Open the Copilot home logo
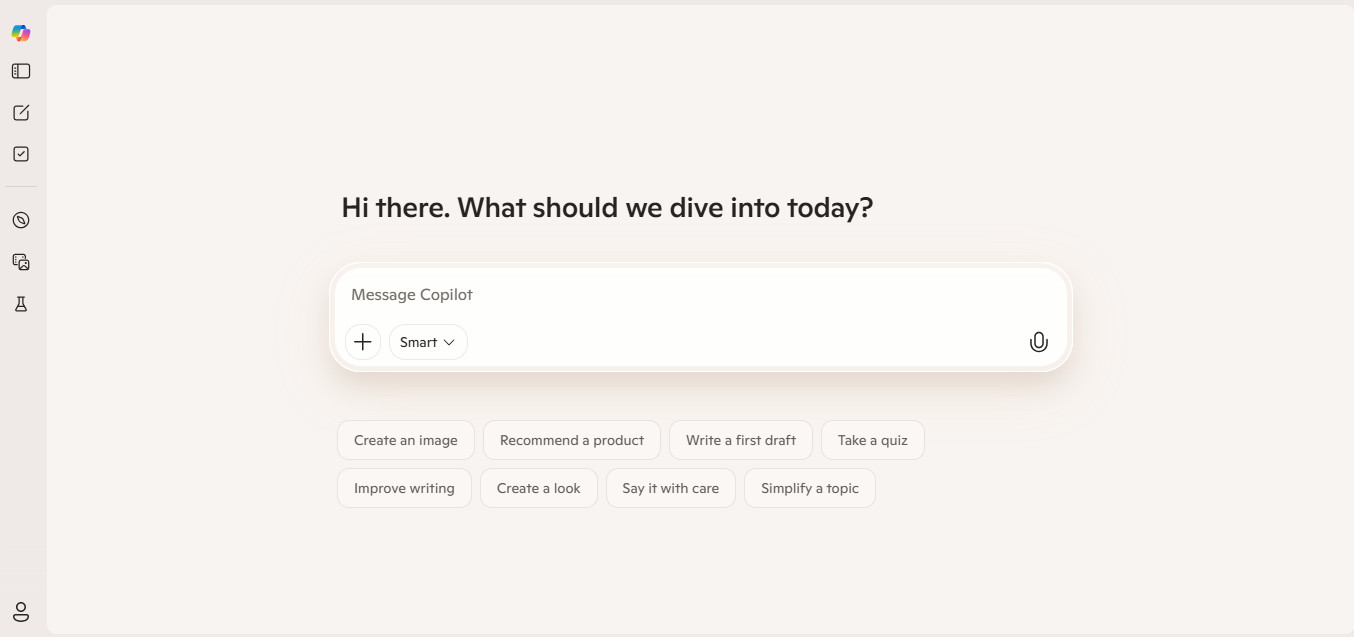Viewport: 1354px width, 637px height. (20, 32)
